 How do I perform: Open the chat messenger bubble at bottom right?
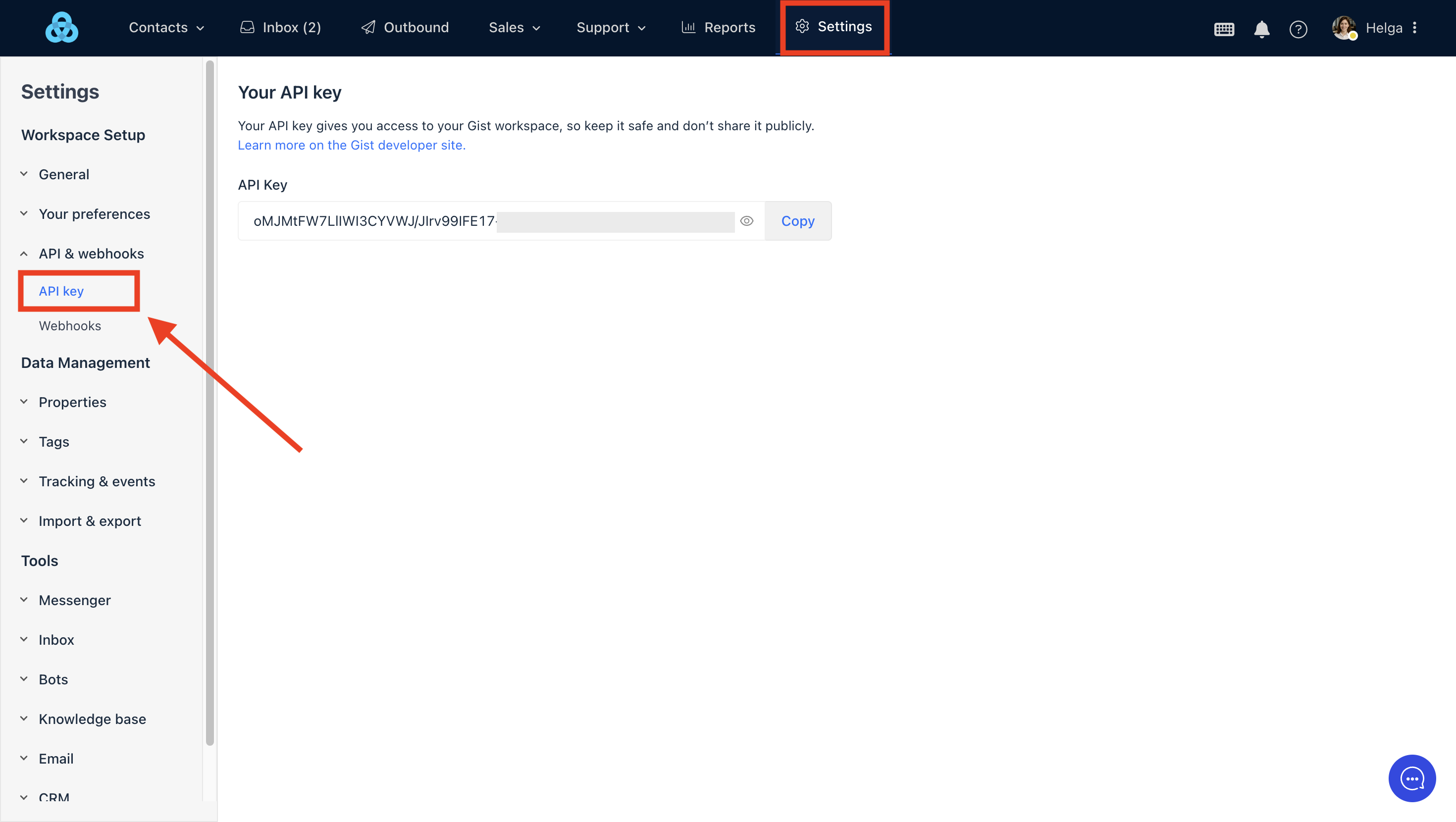coord(1412,778)
